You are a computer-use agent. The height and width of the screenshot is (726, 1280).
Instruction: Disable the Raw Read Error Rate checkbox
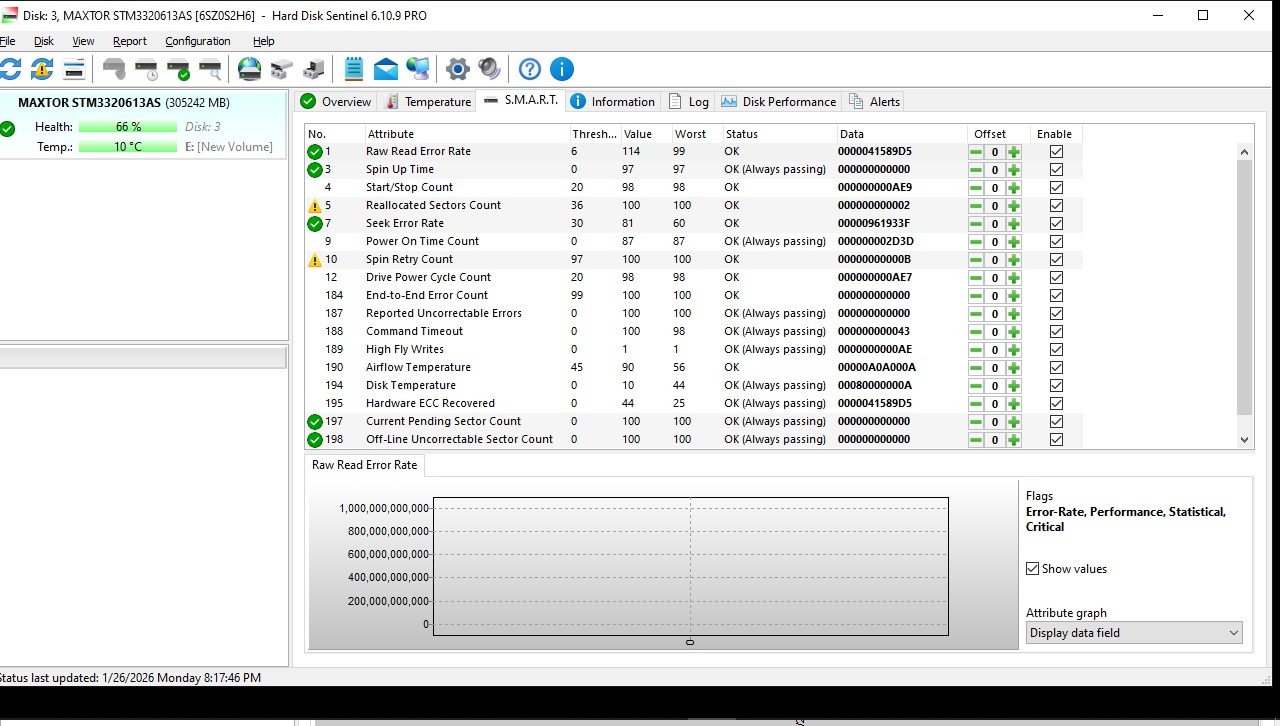(x=1056, y=152)
